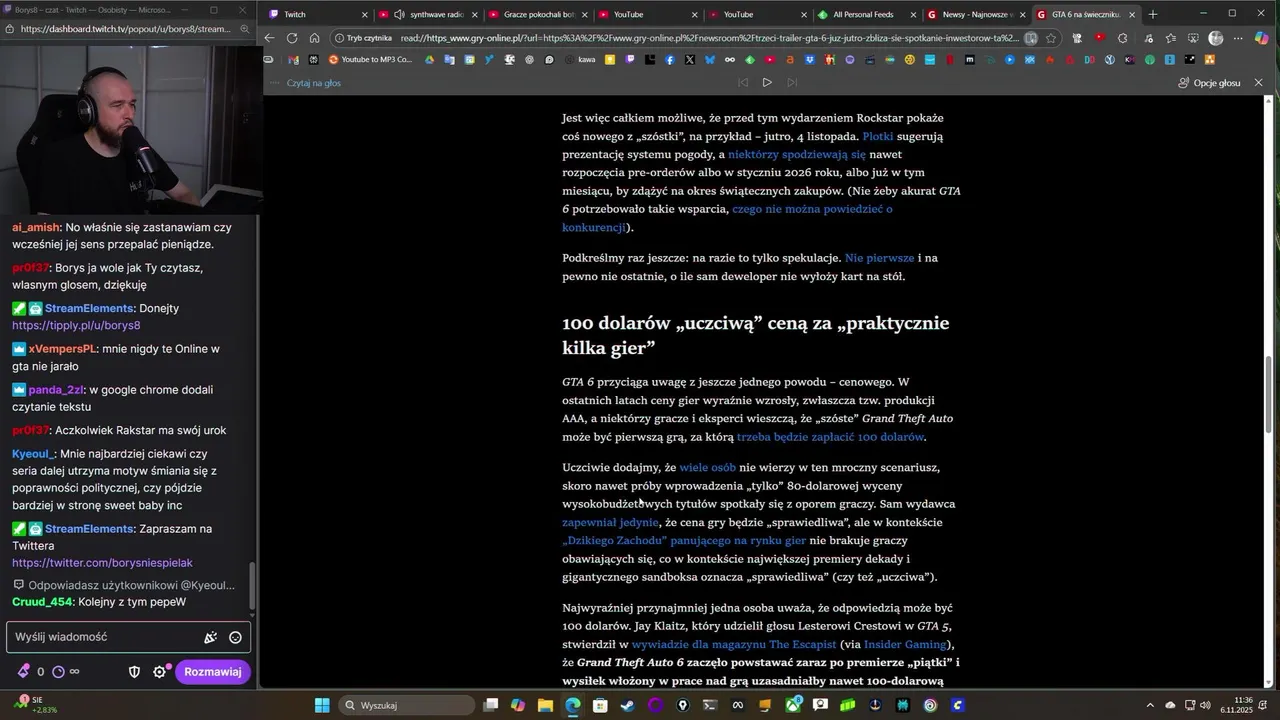Open Xbox app from taskbar
This screenshot has width=1280, height=720.
(793, 705)
